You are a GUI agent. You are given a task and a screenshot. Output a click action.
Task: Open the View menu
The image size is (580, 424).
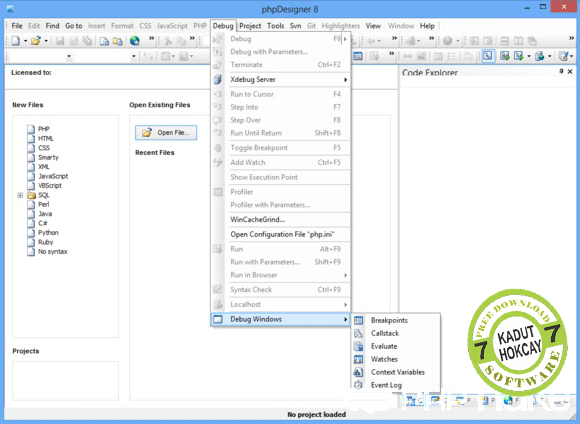pyautogui.click(x=373, y=26)
